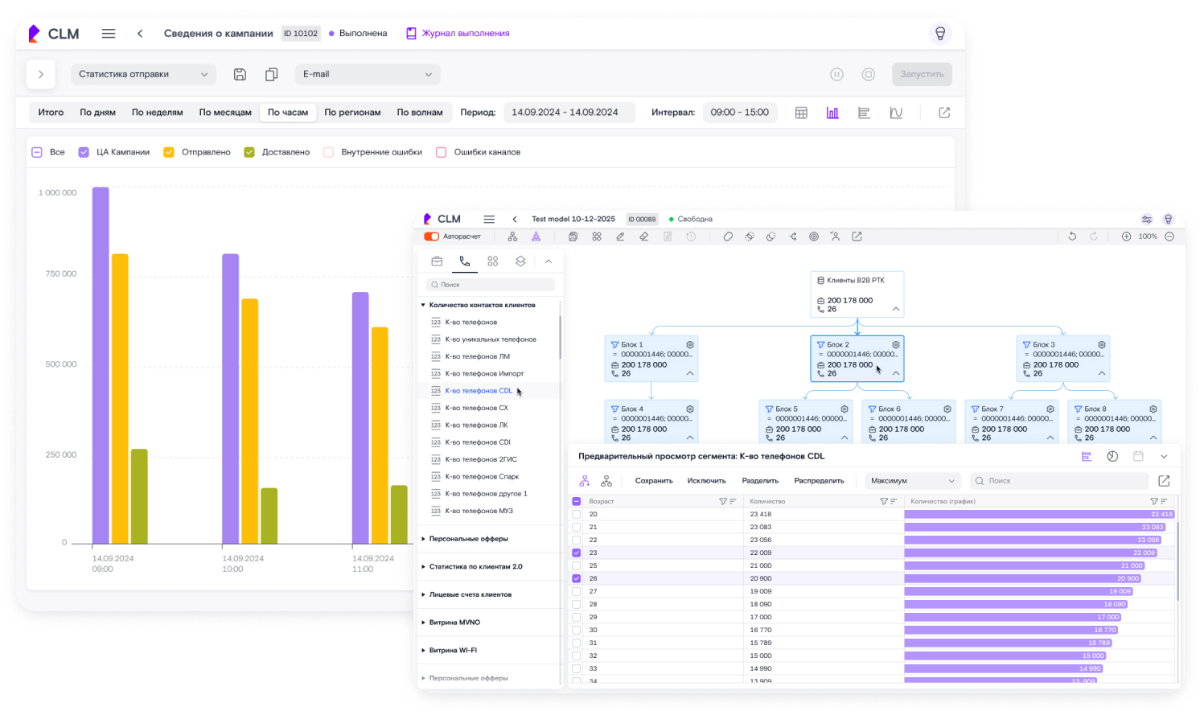Go back using arrow beside Сведения о кампании
Image resolution: width=1200 pixels, height=717 pixels.
tap(140, 33)
